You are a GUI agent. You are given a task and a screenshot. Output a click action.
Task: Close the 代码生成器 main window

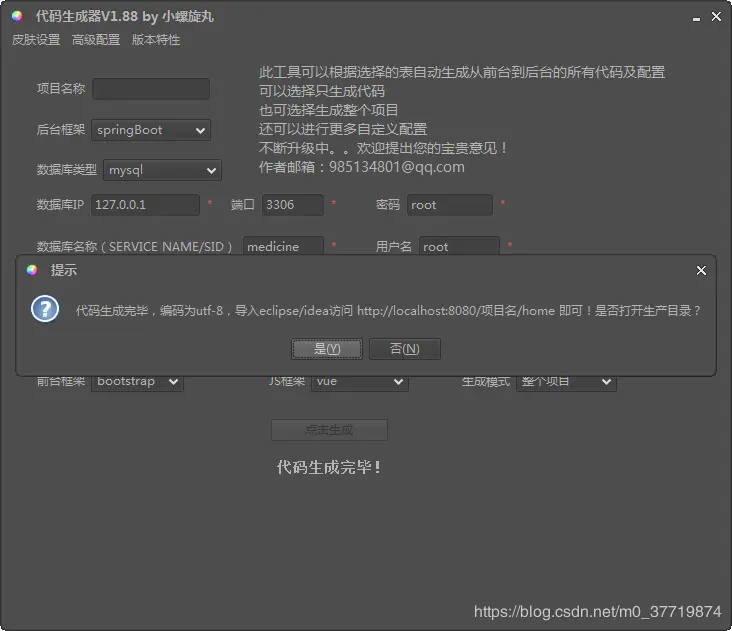point(716,16)
